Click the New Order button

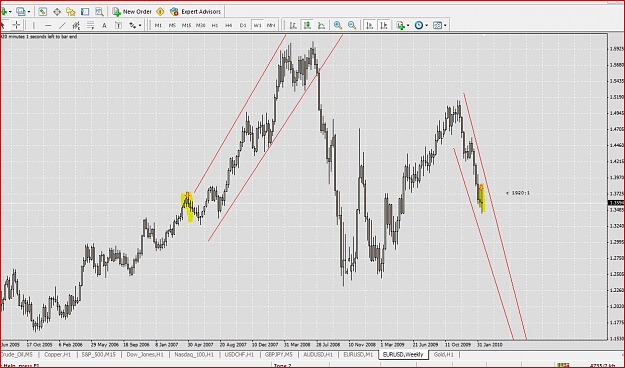(132, 12)
